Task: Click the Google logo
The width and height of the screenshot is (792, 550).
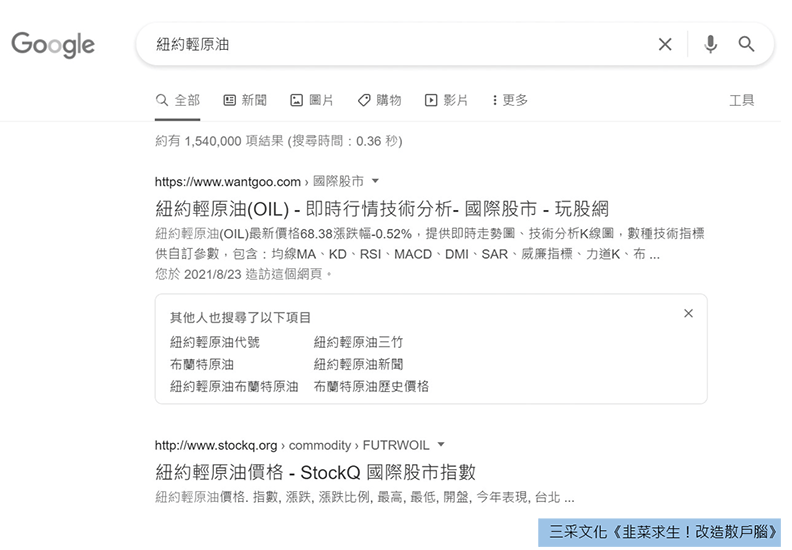Action: pos(53,44)
